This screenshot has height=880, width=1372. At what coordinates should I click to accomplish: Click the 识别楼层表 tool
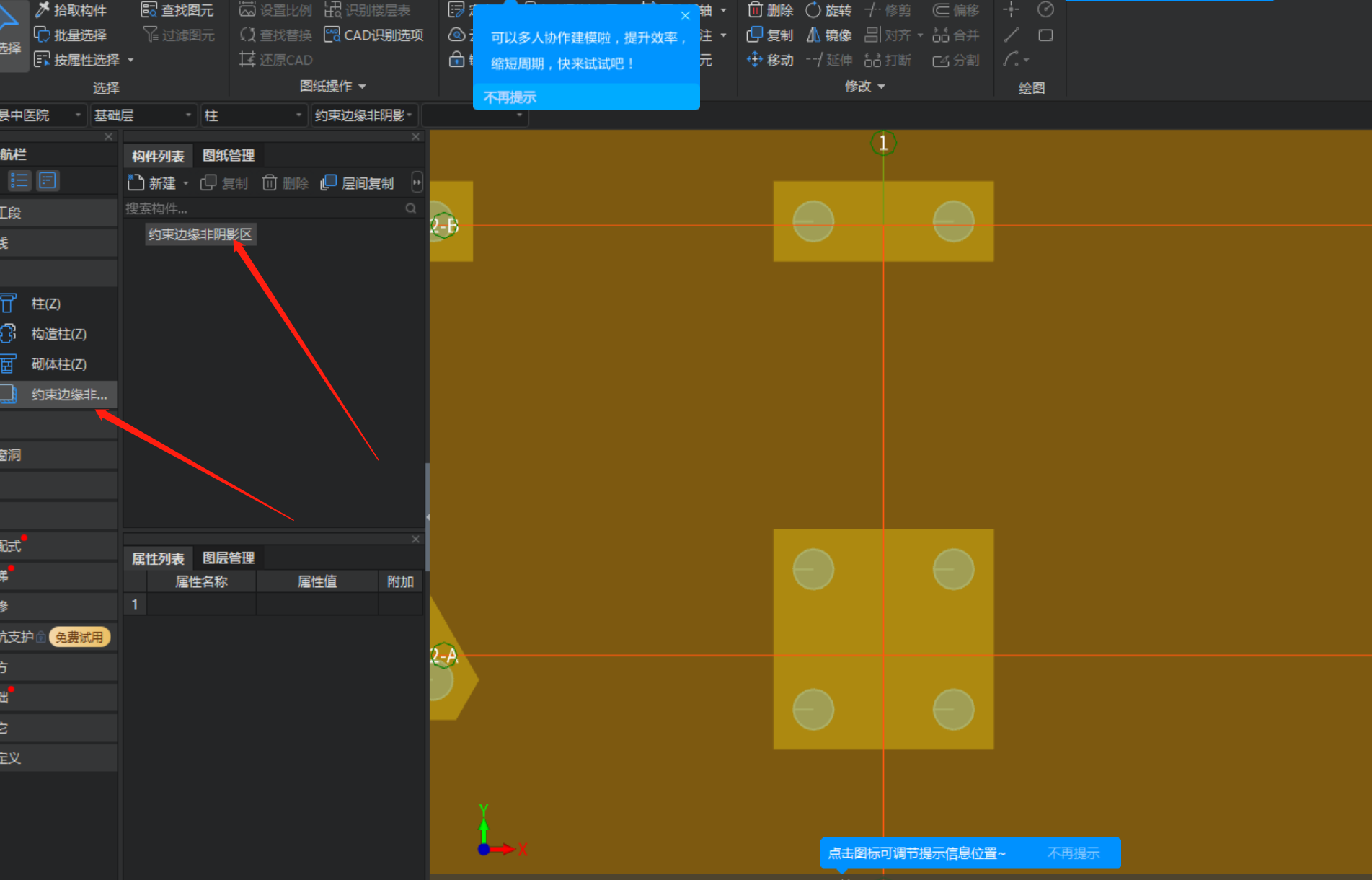pyautogui.click(x=368, y=10)
